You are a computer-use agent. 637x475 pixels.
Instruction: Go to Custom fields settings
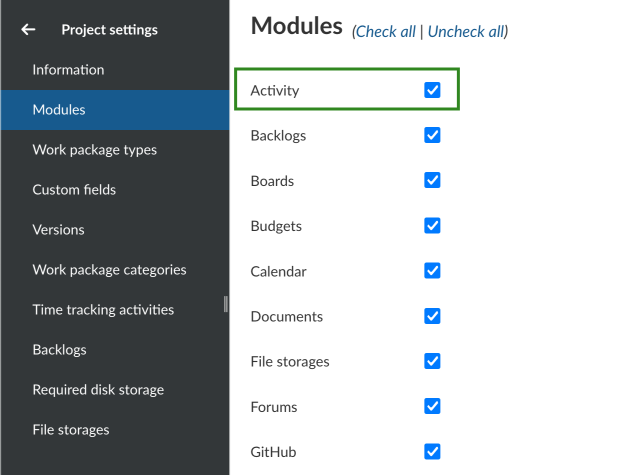[x=74, y=190]
